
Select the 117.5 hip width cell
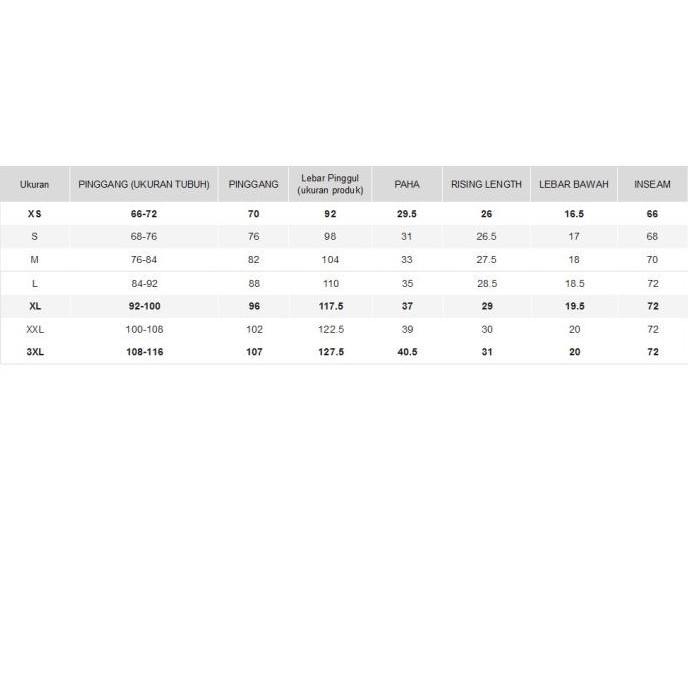pos(331,306)
